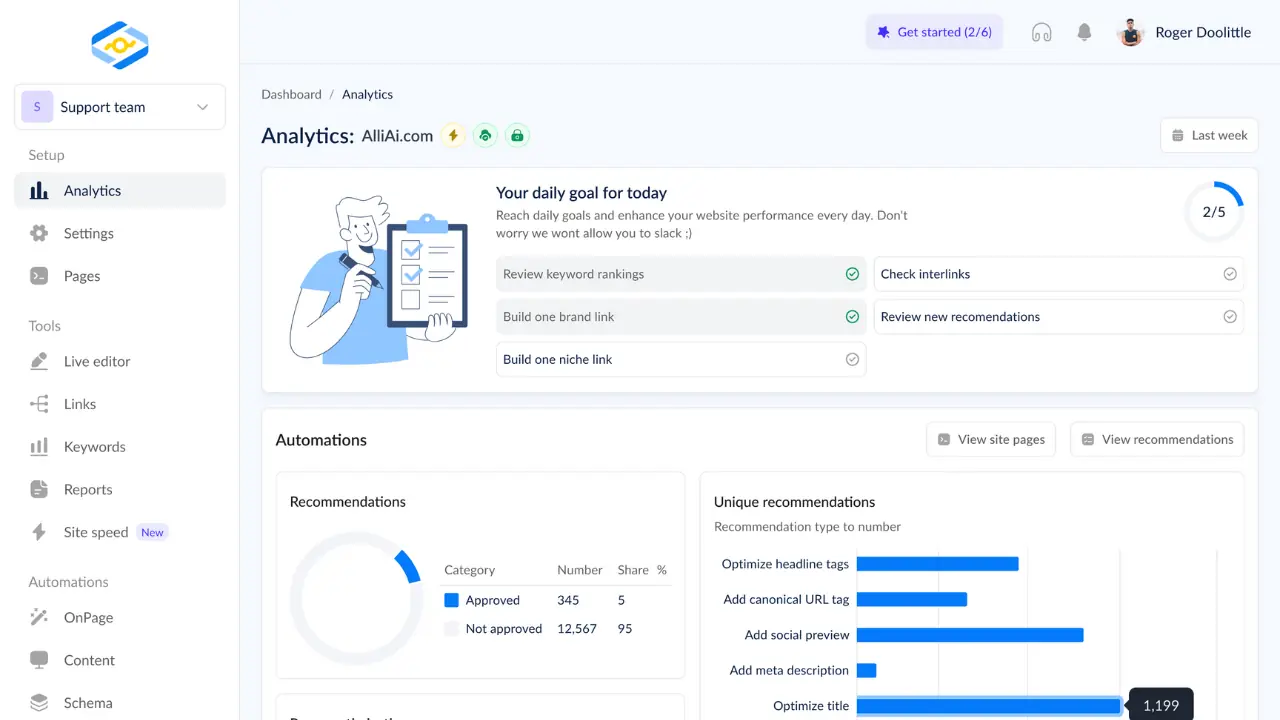Navigate to Dashboard in the breadcrumb

[291, 94]
